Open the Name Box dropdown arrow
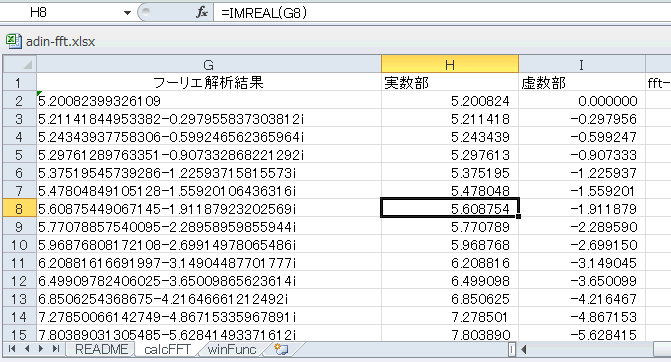This screenshot has height=362, width=671. coord(127,13)
